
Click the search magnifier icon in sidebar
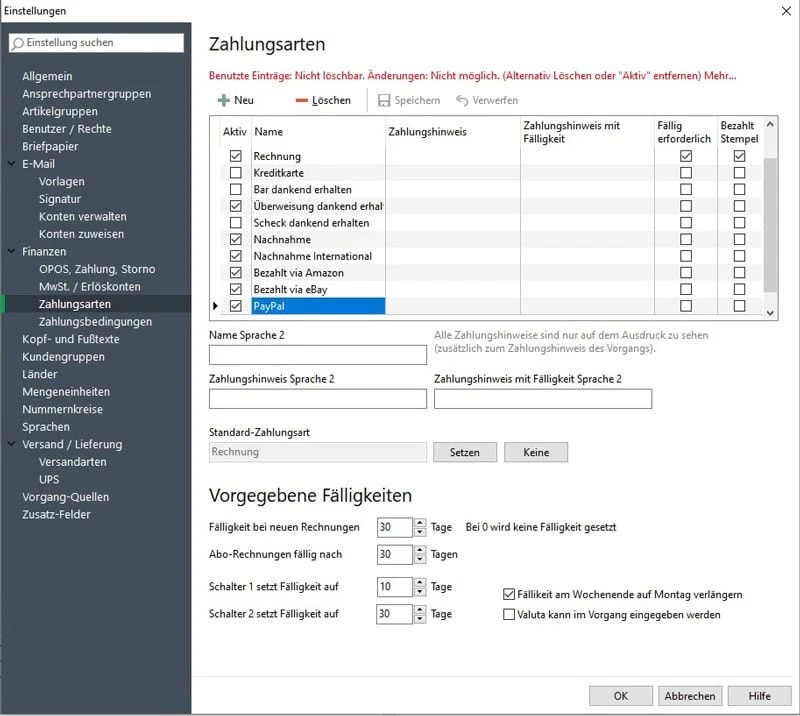[18, 43]
